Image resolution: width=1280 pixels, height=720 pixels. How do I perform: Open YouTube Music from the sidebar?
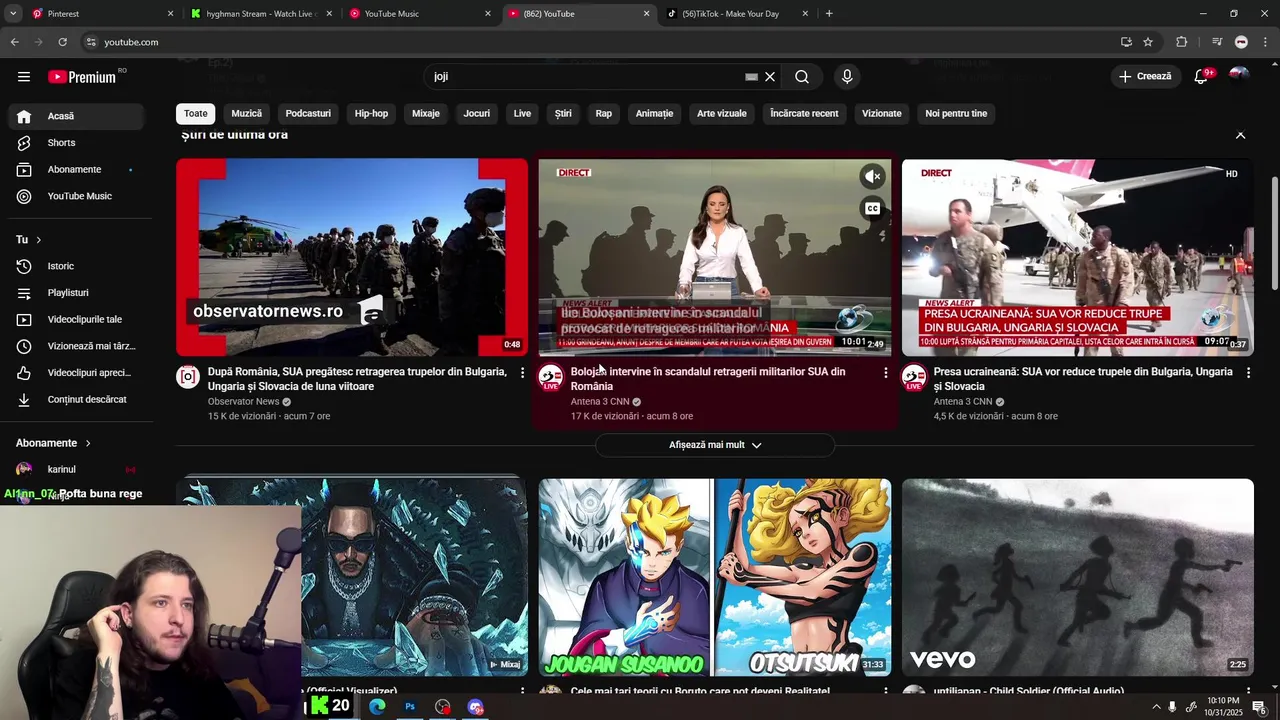point(77,196)
